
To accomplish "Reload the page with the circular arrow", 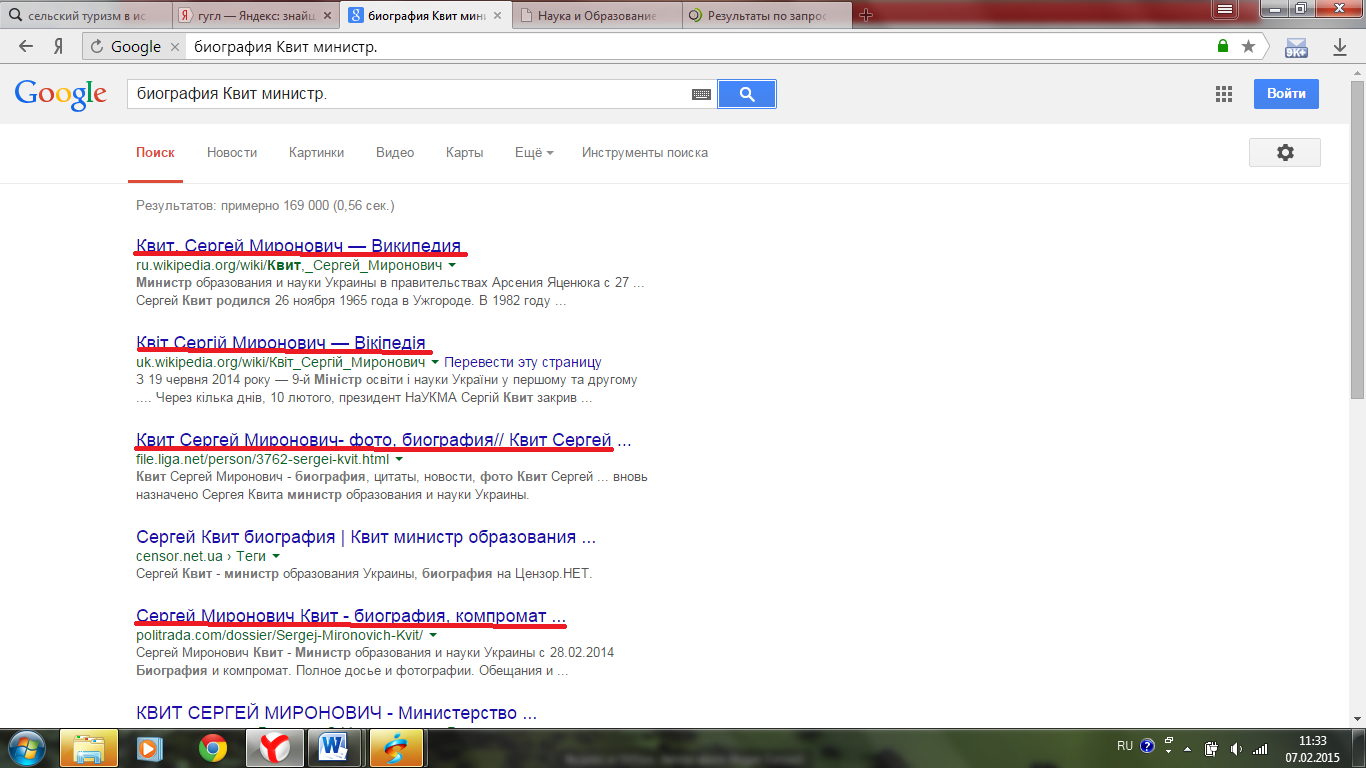I will coord(97,46).
